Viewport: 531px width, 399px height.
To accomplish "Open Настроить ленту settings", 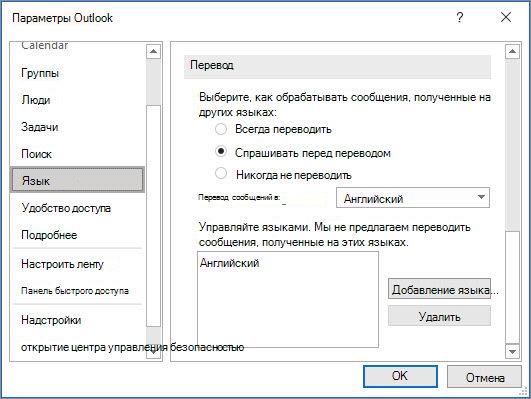I will point(62,264).
